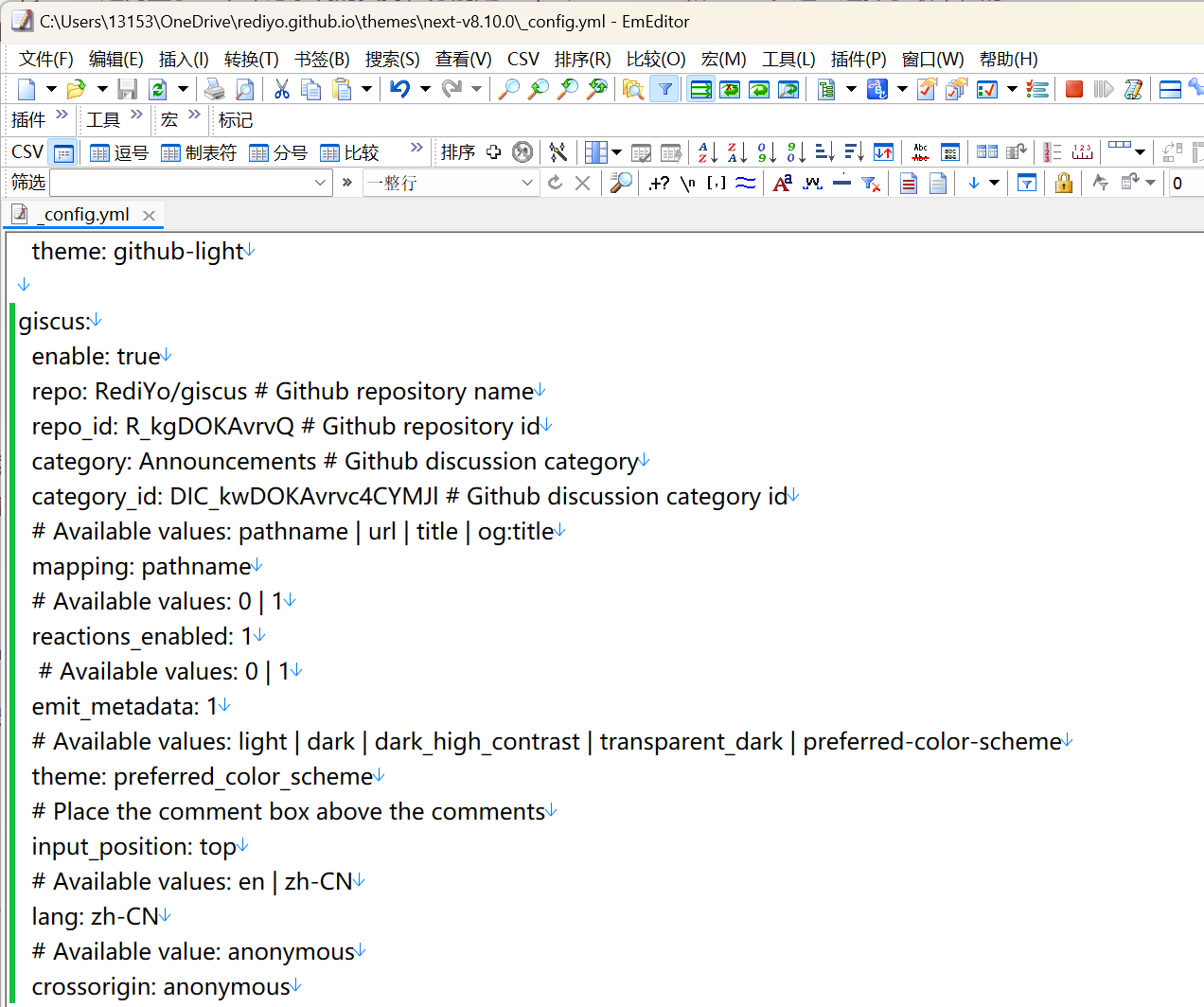Refresh the filter results

click(556, 183)
